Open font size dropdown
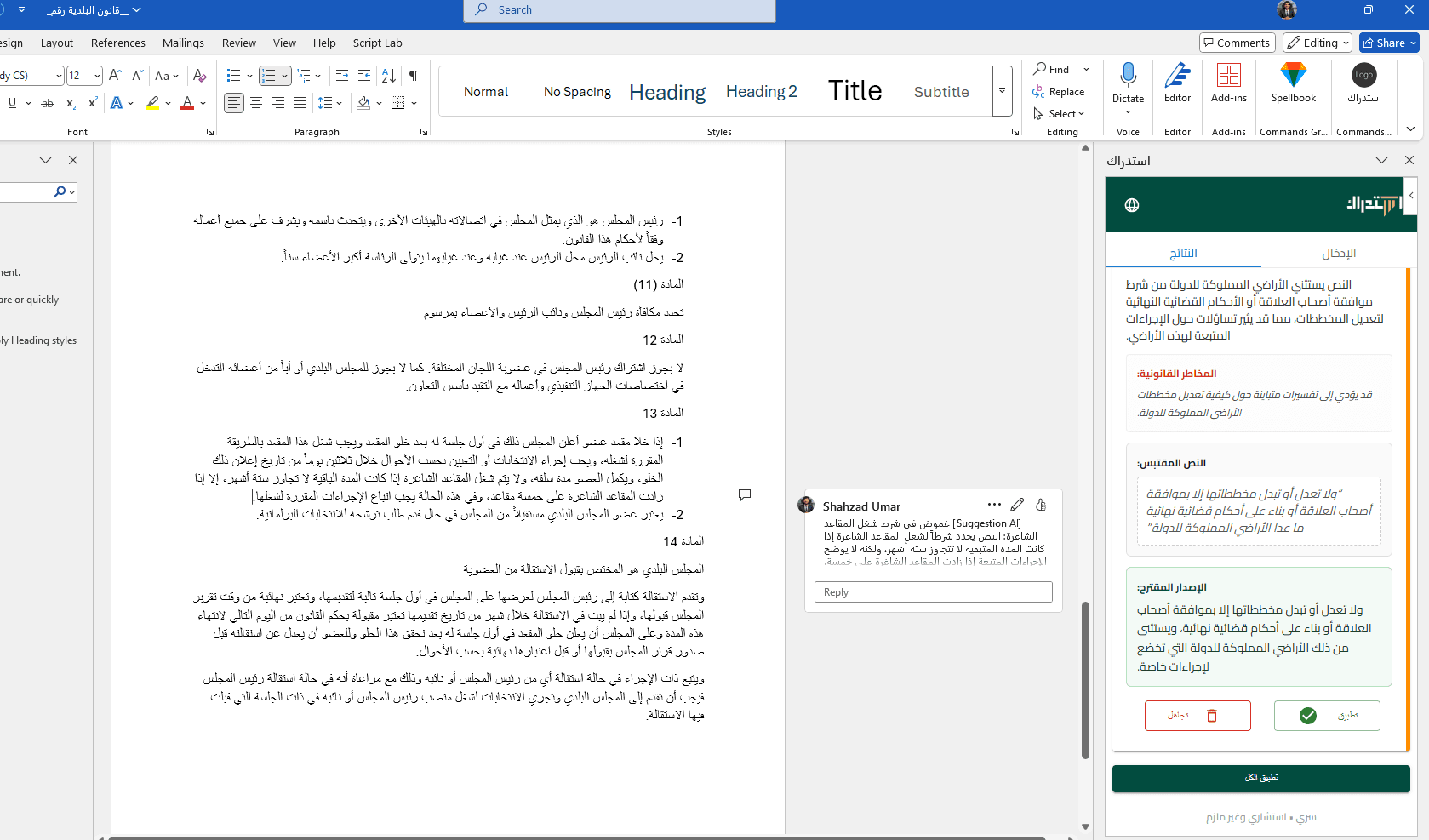This screenshot has width=1429, height=840. 97,76
